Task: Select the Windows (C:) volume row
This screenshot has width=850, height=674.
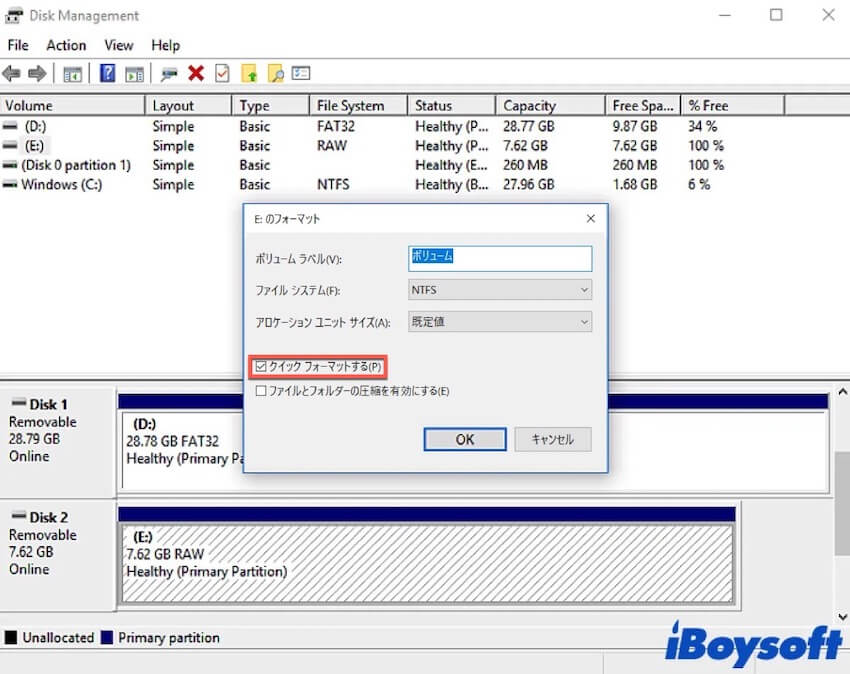Action: (x=61, y=184)
